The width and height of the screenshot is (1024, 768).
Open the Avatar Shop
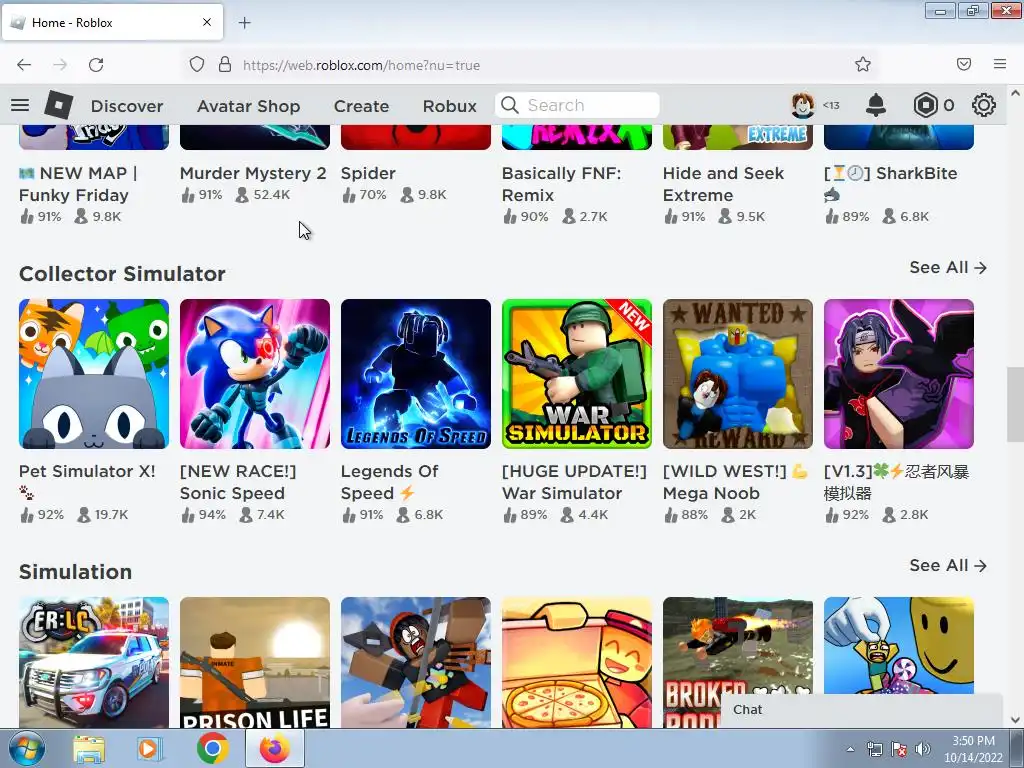[x=248, y=106]
